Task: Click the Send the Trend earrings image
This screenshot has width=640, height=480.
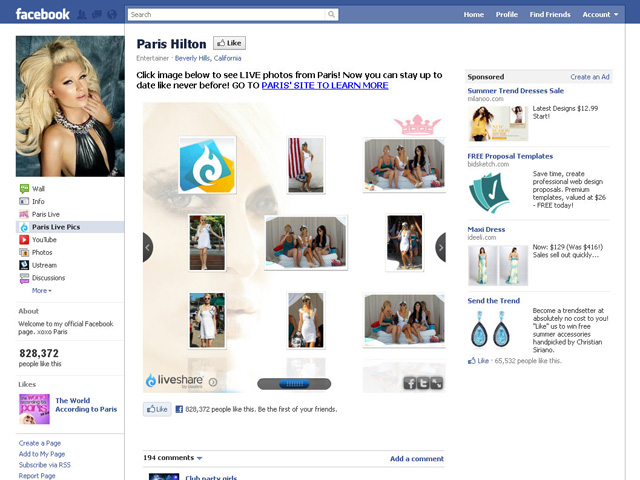Action: pyautogui.click(x=490, y=329)
